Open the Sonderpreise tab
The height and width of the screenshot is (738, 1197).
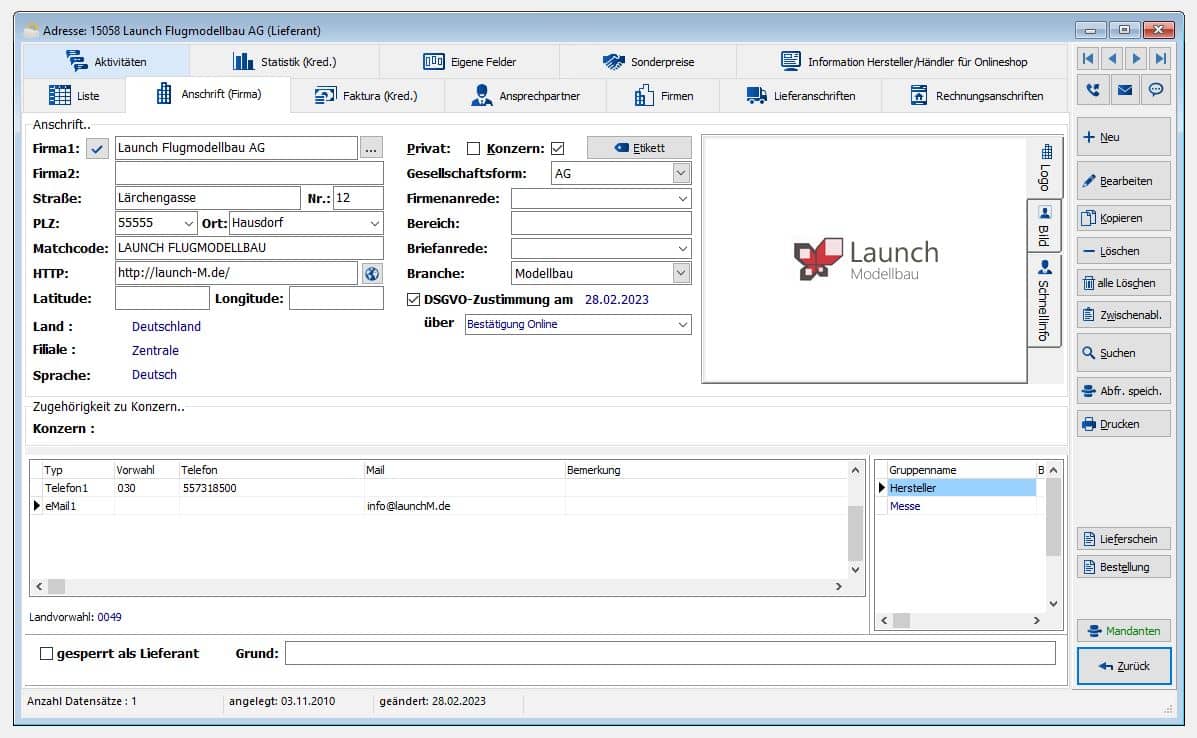point(647,62)
